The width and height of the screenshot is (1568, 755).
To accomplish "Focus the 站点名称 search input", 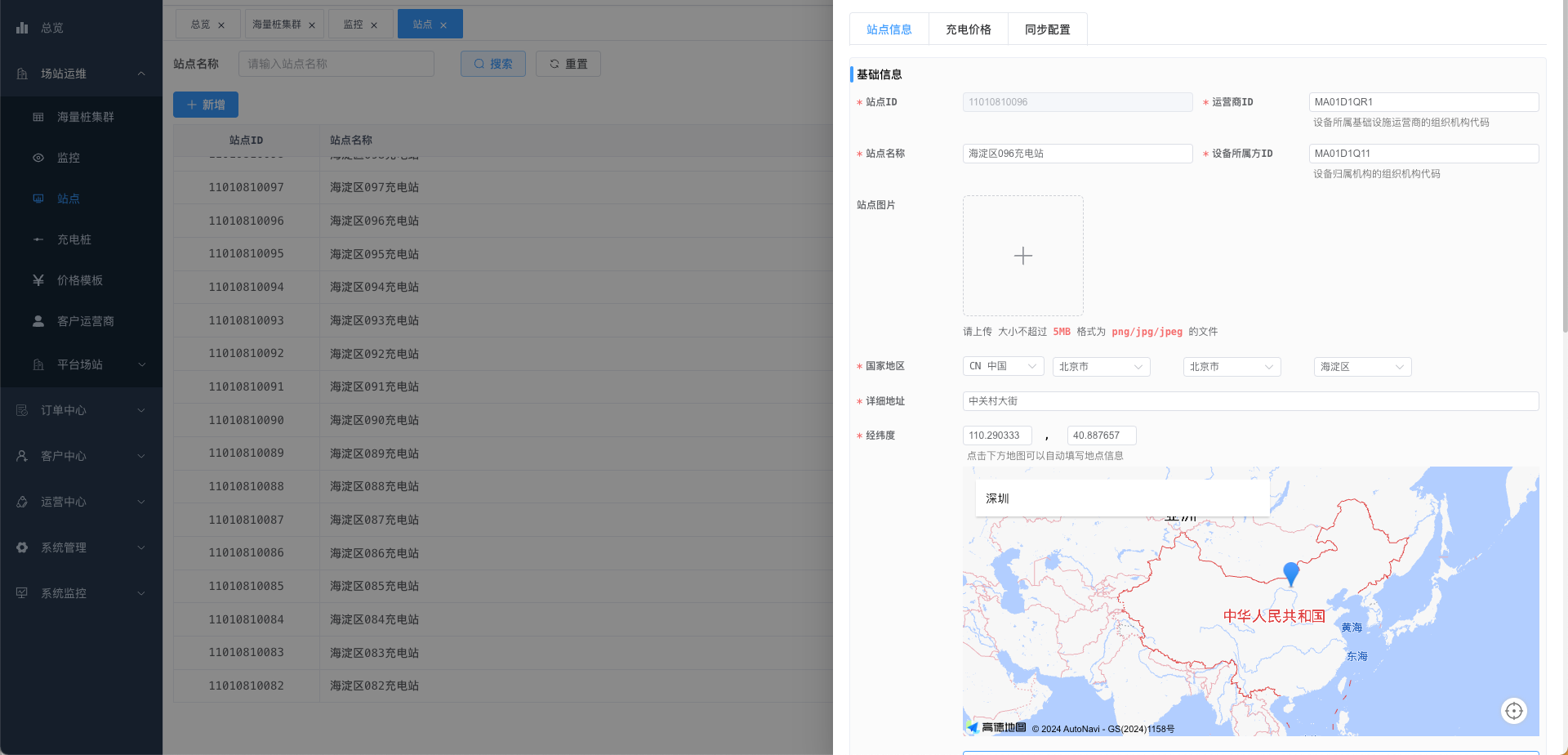I will (x=336, y=64).
